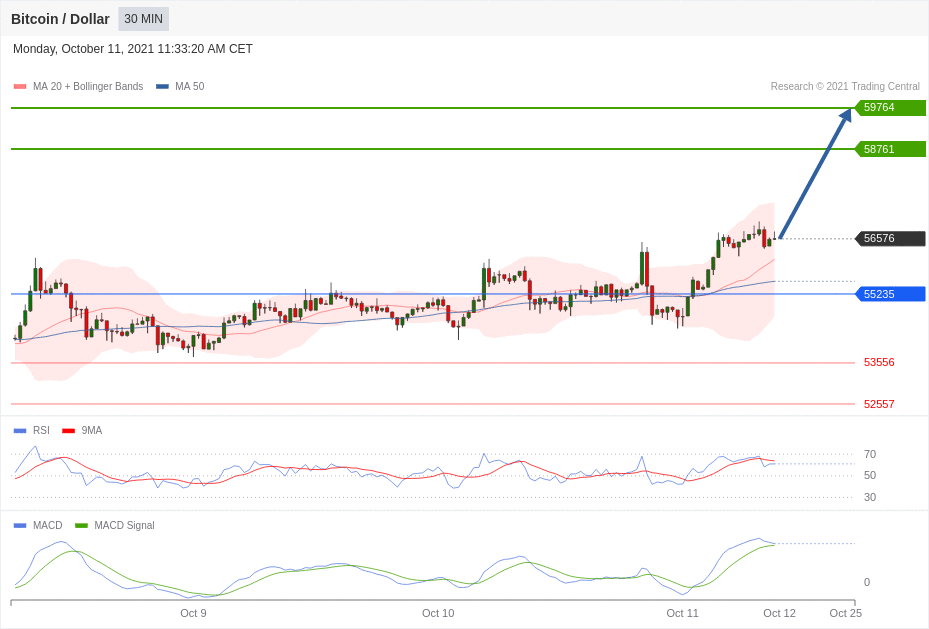Select the 59764 resistance price tag

tap(890, 107)
